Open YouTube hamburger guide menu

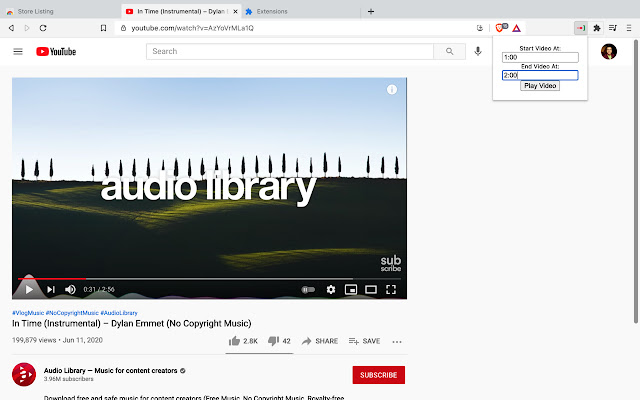click(x=18, y=51)
